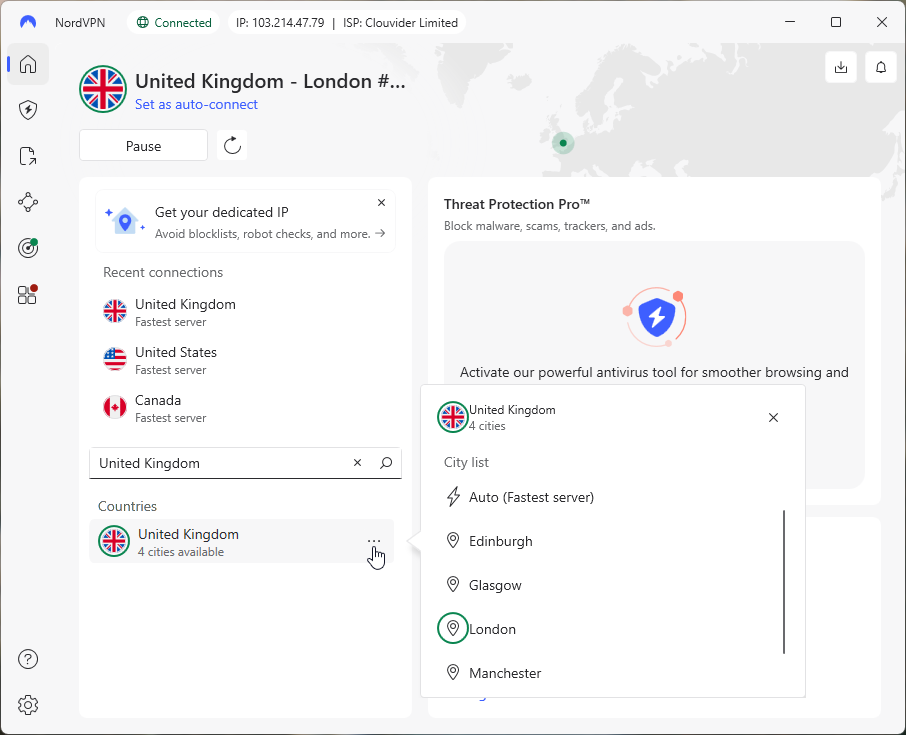The image size is (906, 735).
Task: Click Set as auto-connect link
Action: 196,105
